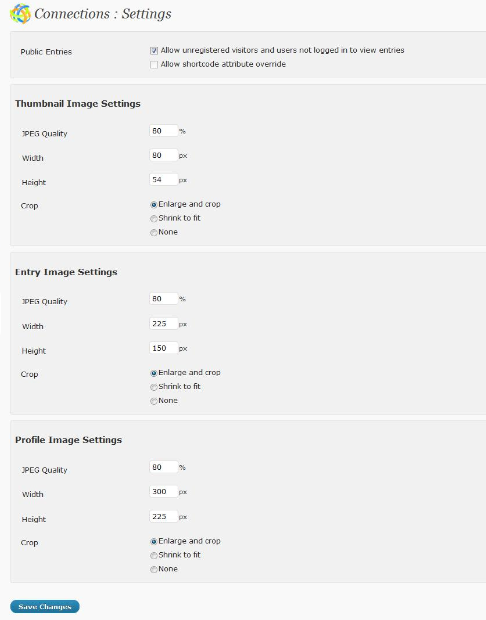Click Thumbnail Width input field
The width and height of the screenshot is (486, 620).
164,155
